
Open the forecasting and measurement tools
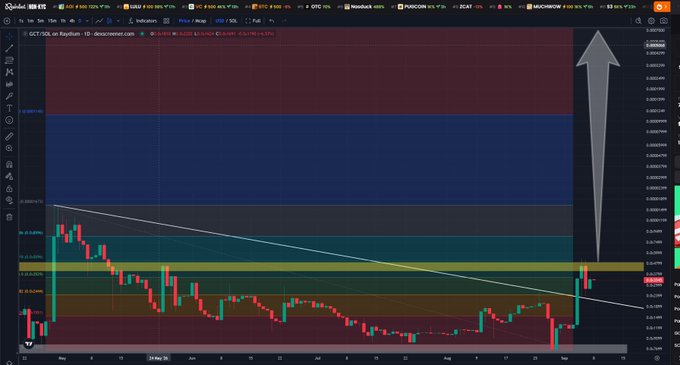(9, 84)
